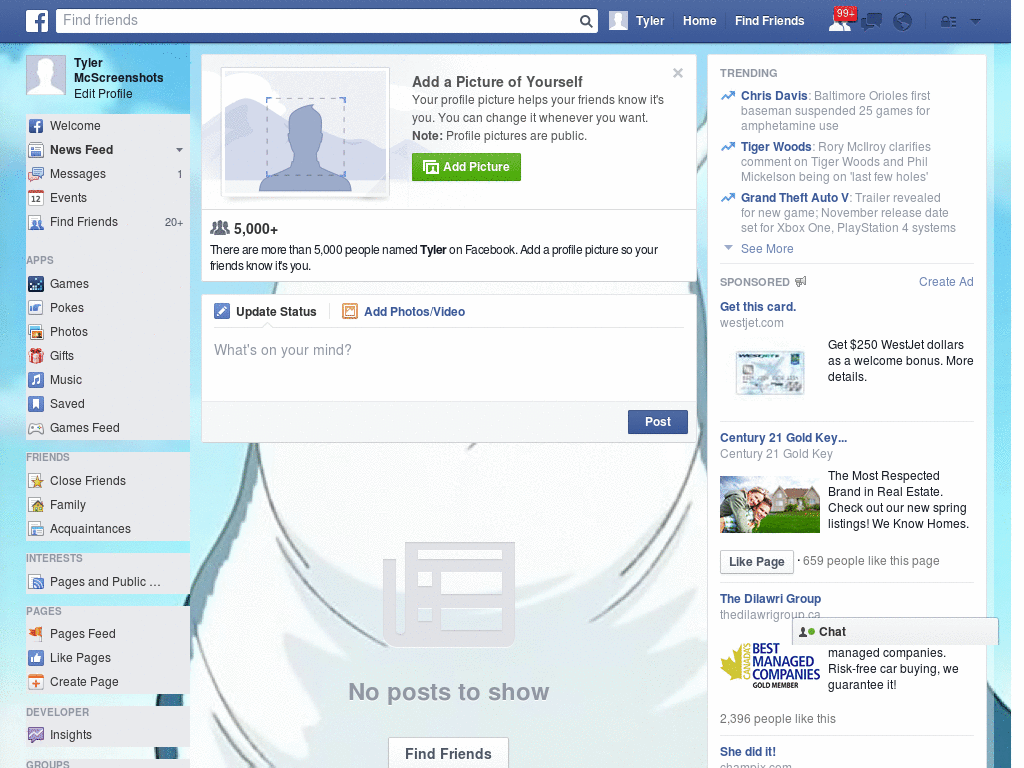
Task: Click the Pokes app icon
Action: click(x=36, y=308)
